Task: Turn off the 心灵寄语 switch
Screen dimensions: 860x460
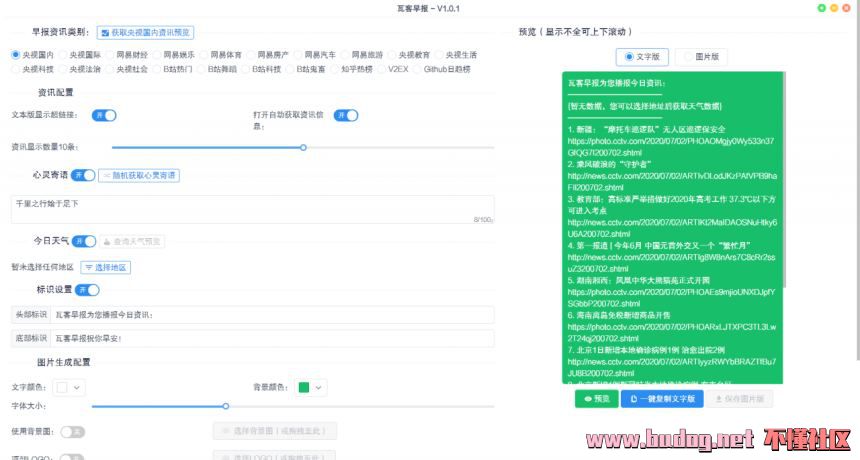Action: [x=83, y=175]
